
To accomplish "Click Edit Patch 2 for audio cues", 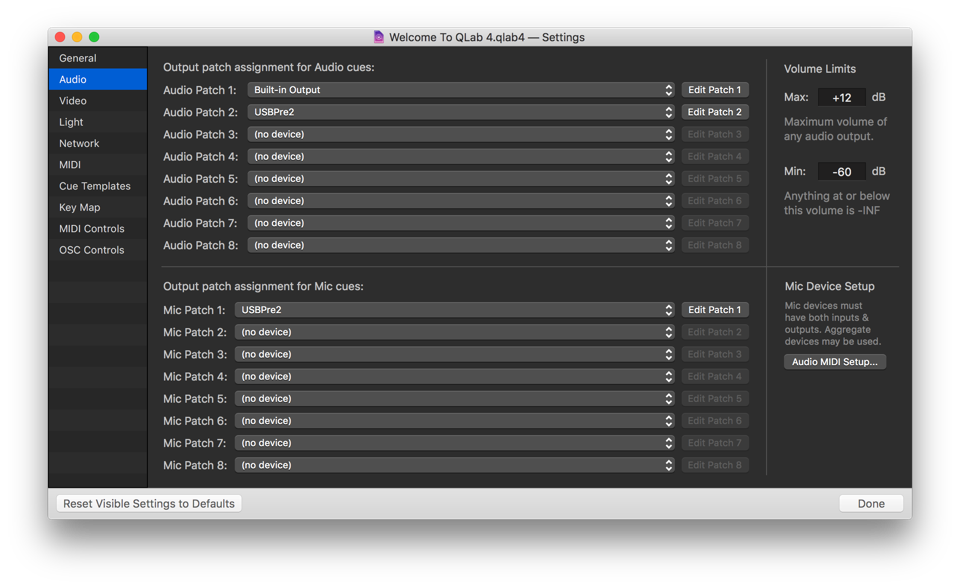I will pos(714,112).
